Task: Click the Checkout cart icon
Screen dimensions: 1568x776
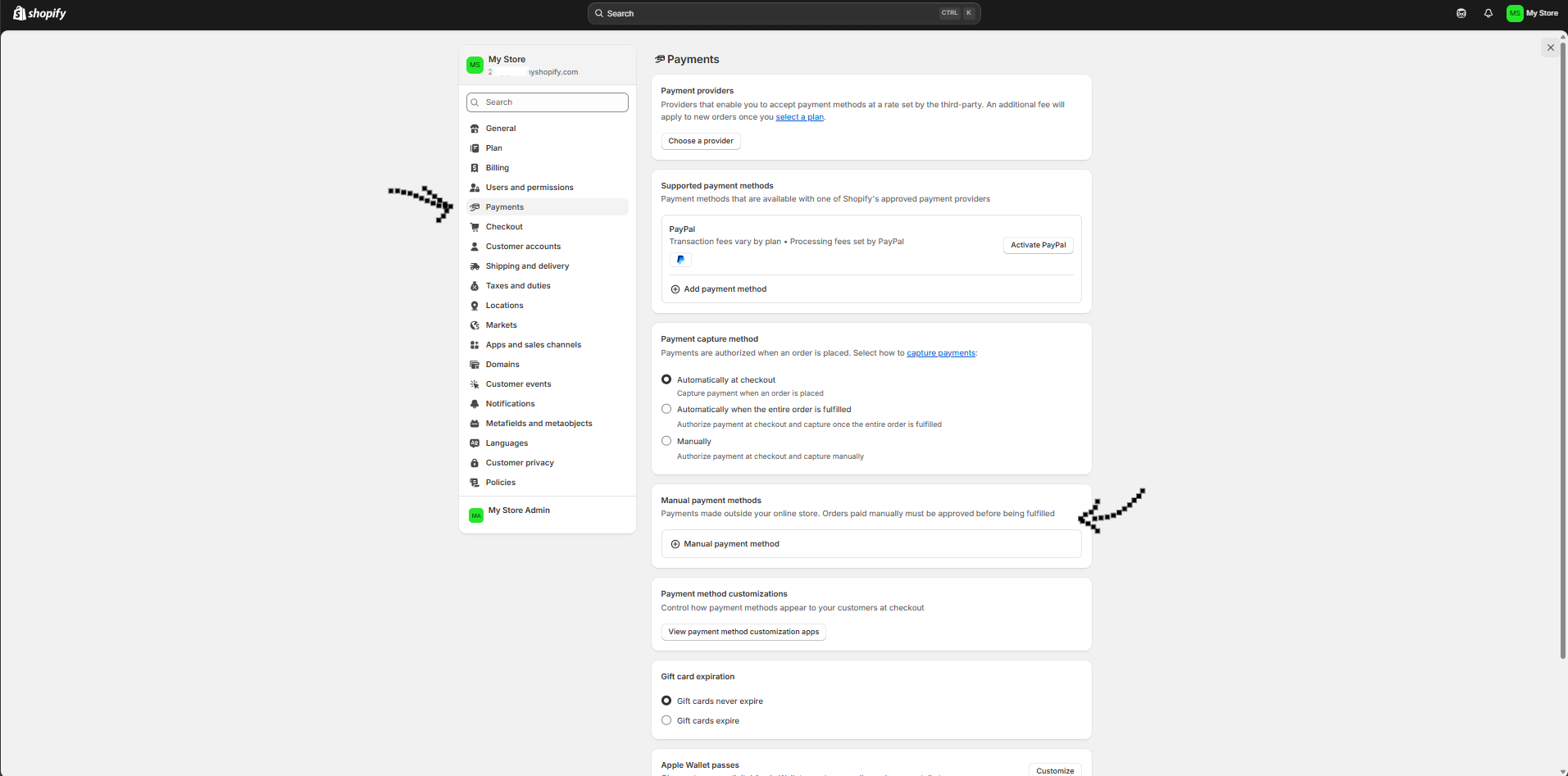Action: click(475, 227)
